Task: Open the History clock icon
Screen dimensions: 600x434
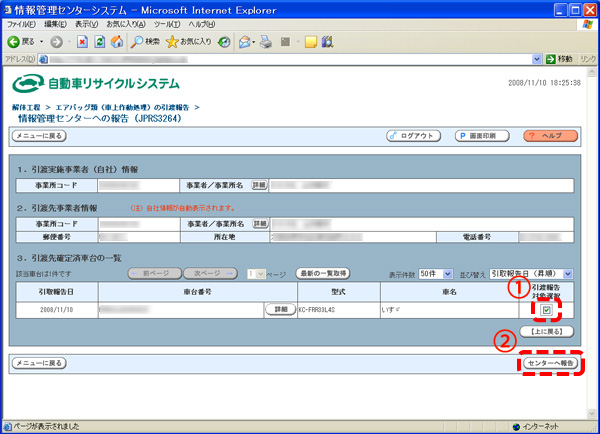Action: 224,42
